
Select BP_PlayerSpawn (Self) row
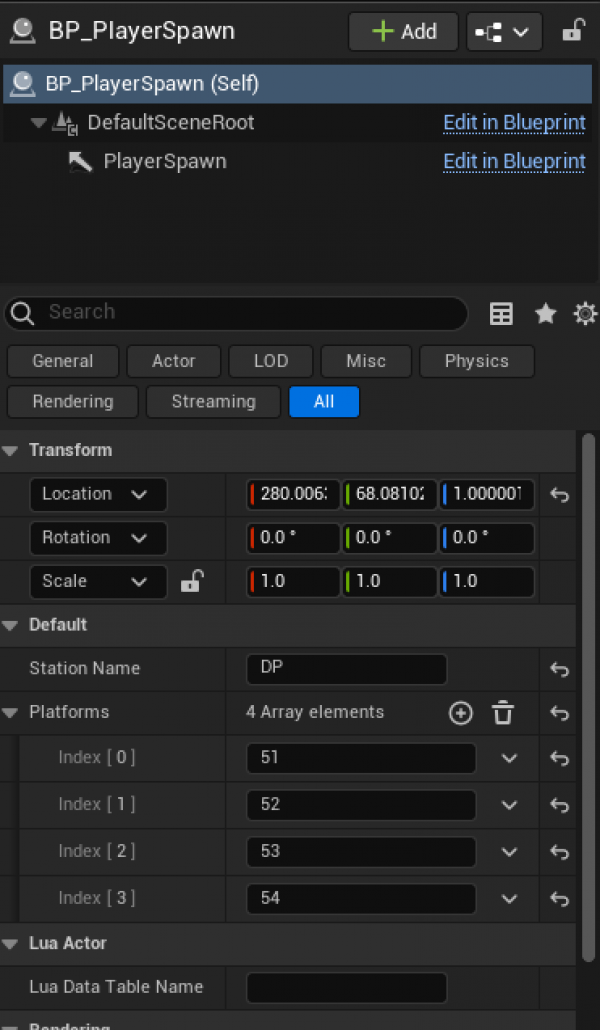coord(152,84)
